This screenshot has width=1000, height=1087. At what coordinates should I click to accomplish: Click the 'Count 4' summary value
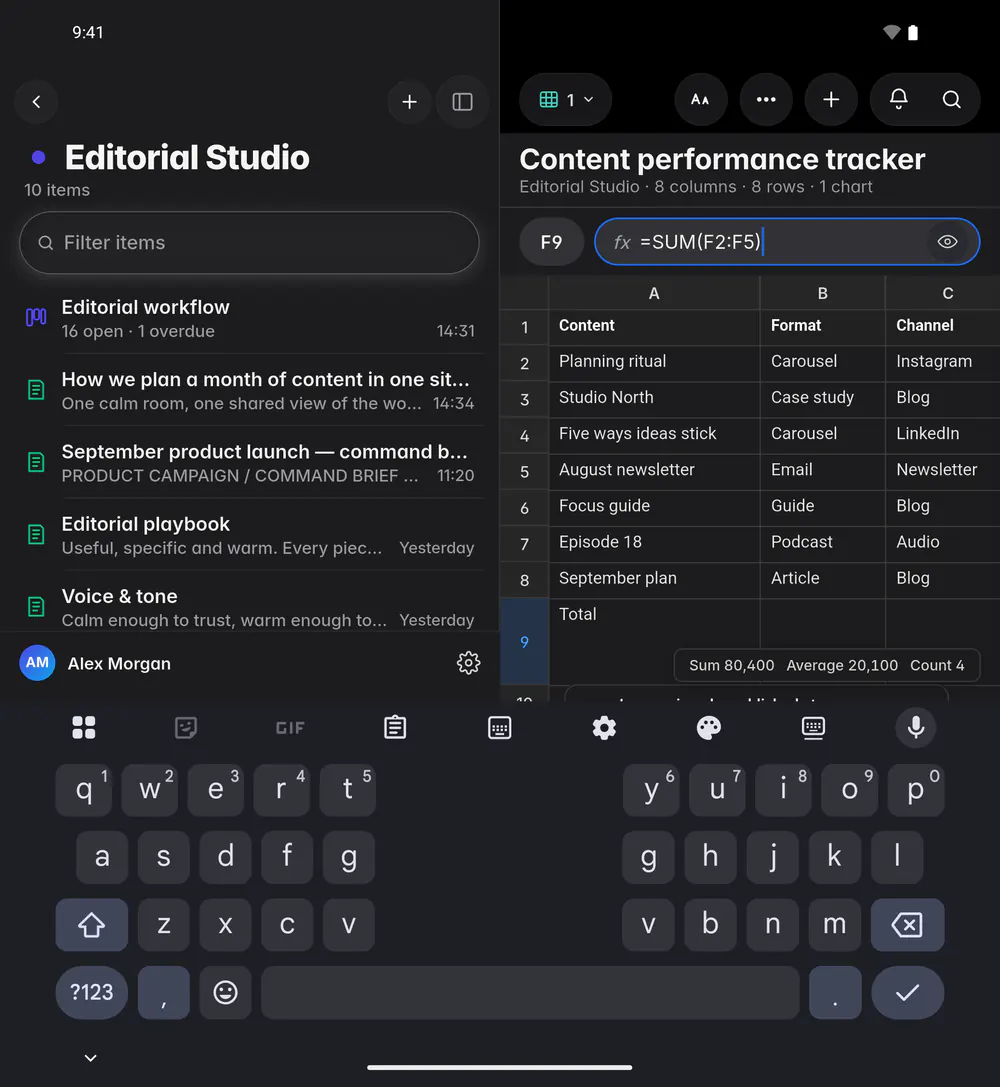point(937,666)
